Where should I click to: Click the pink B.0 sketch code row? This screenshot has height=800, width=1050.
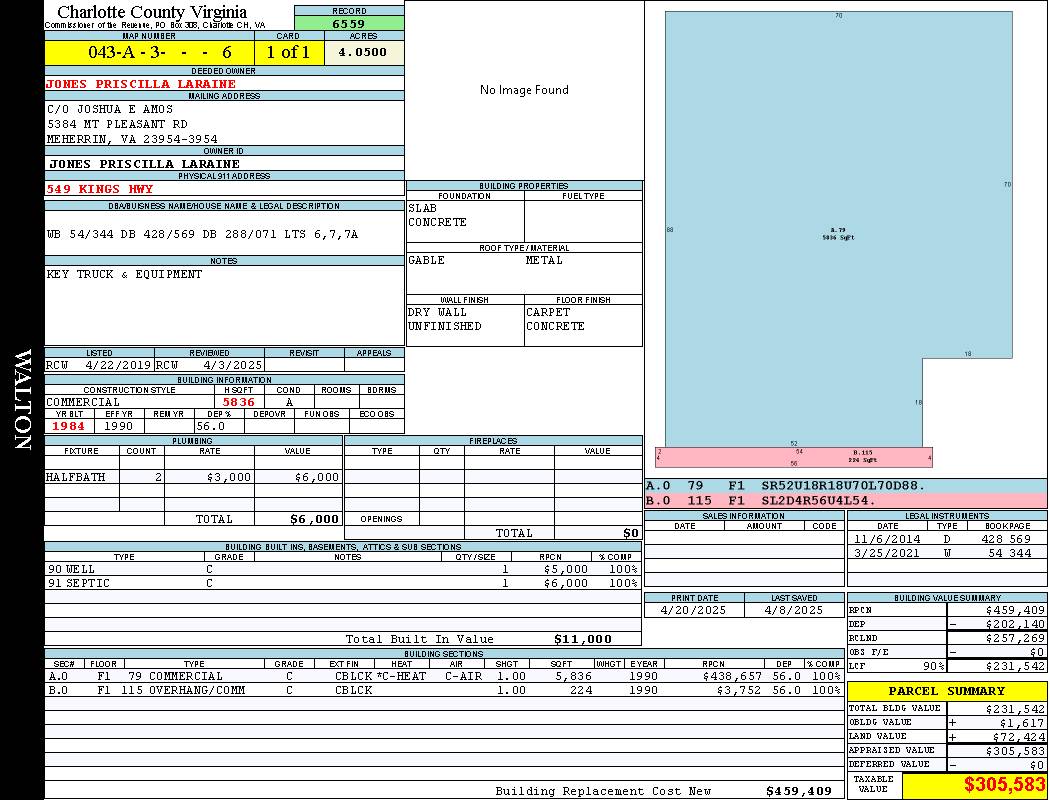(x=846, y=500)
